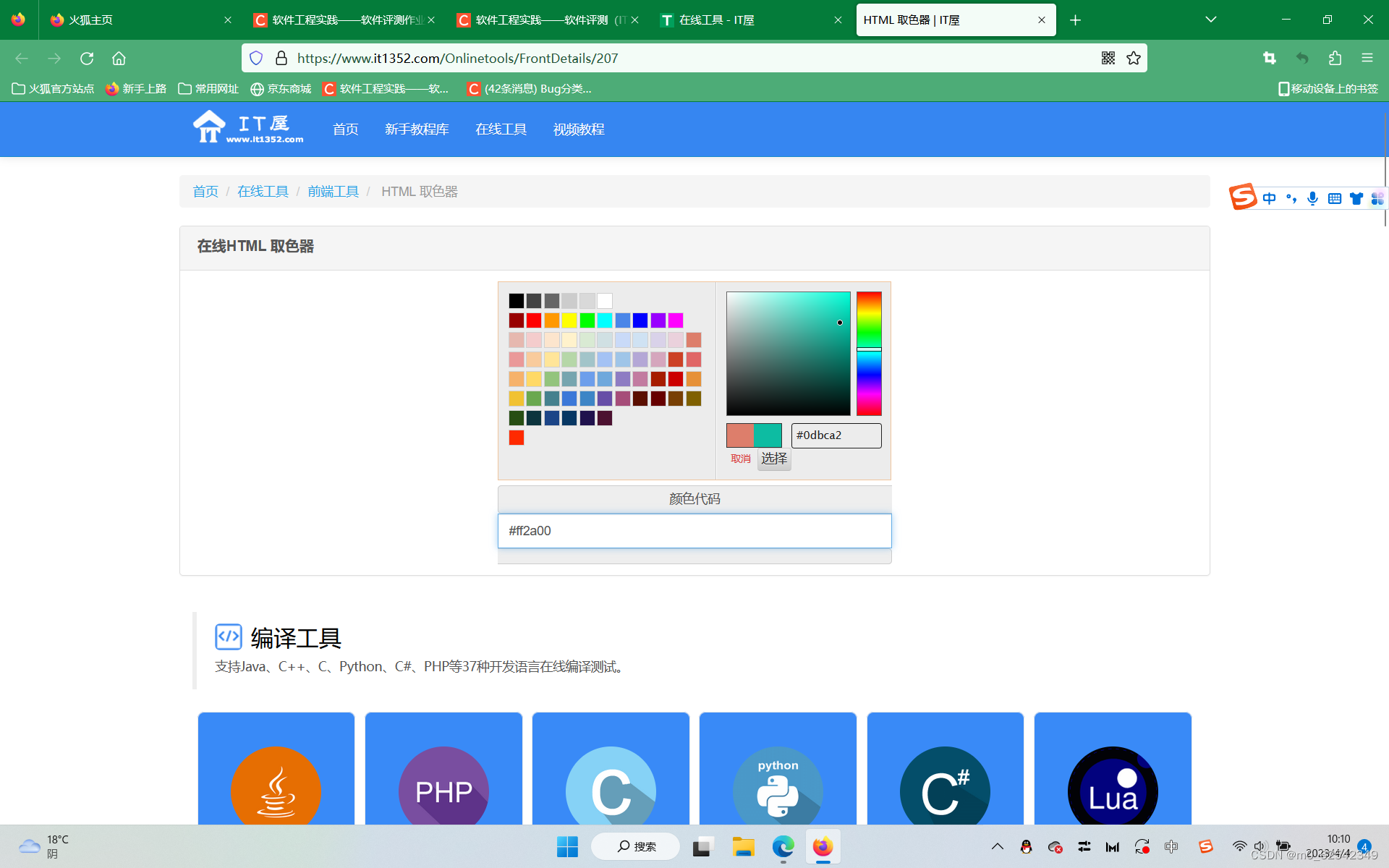Expand the list-all-tabs dropdown arrow
The height and width of the screenshot is (868, 1389).
point(1210,20)
